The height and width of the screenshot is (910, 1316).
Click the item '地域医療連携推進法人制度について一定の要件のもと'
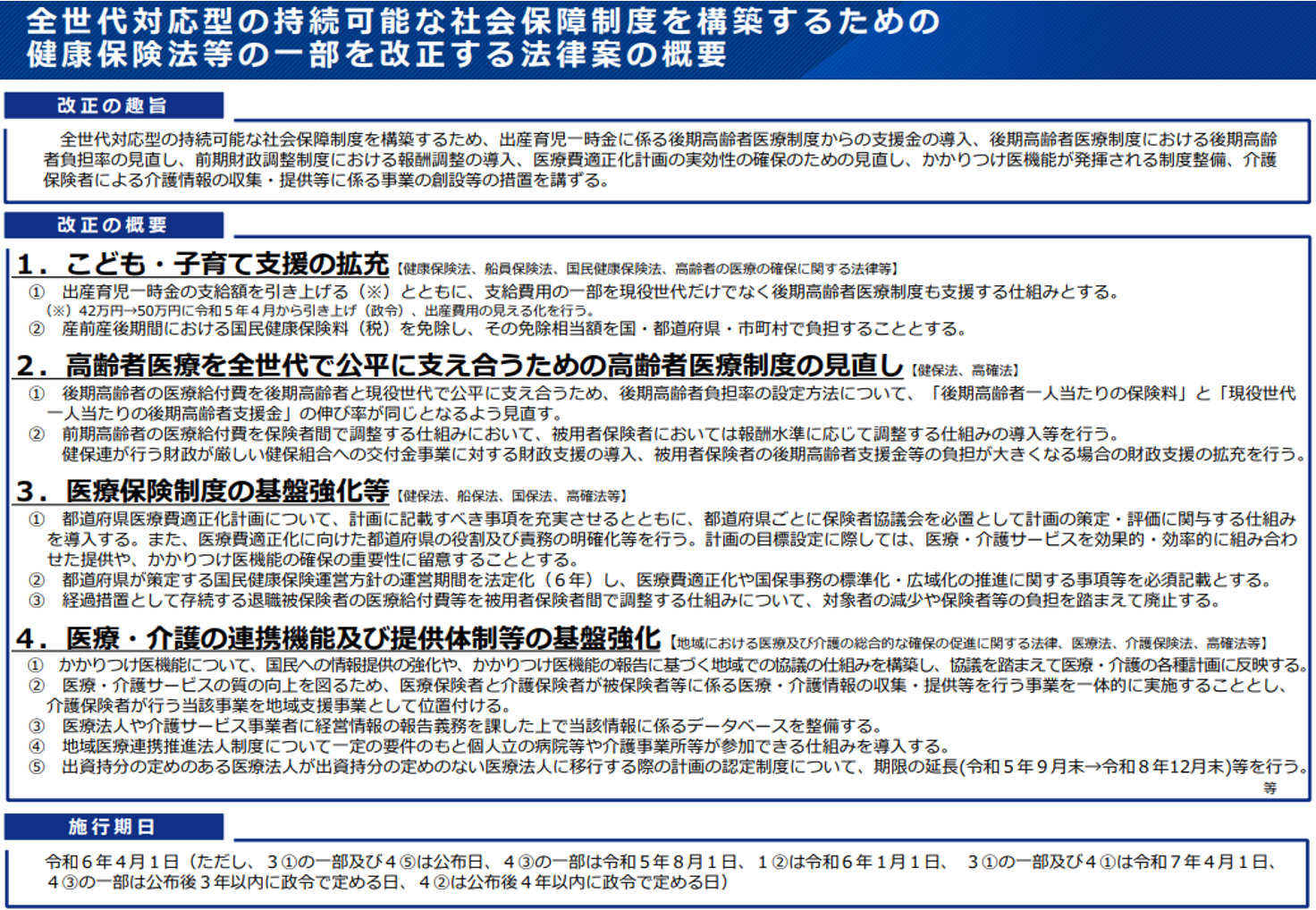point(489,746)
